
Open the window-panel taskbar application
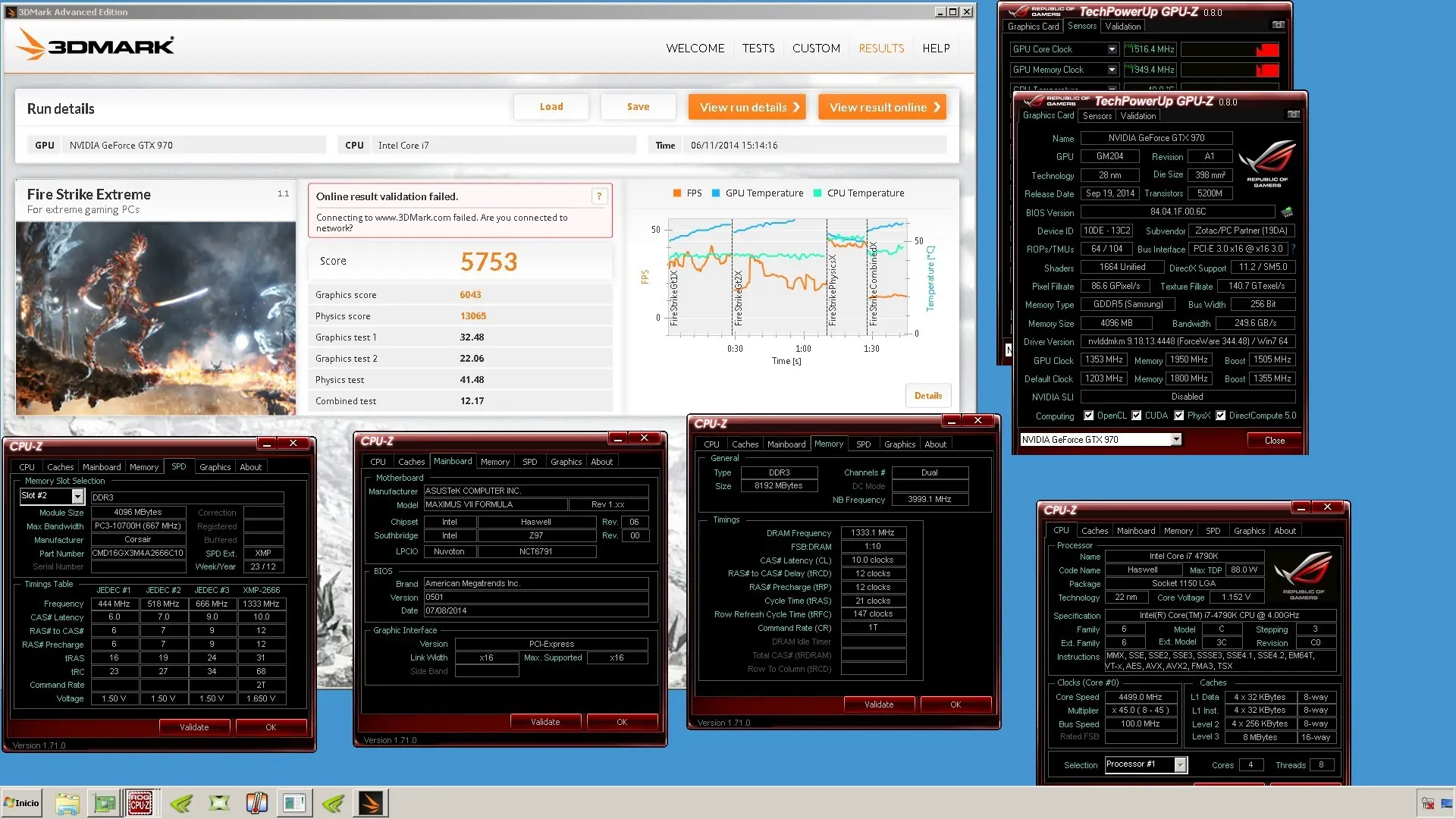point(294,803)
